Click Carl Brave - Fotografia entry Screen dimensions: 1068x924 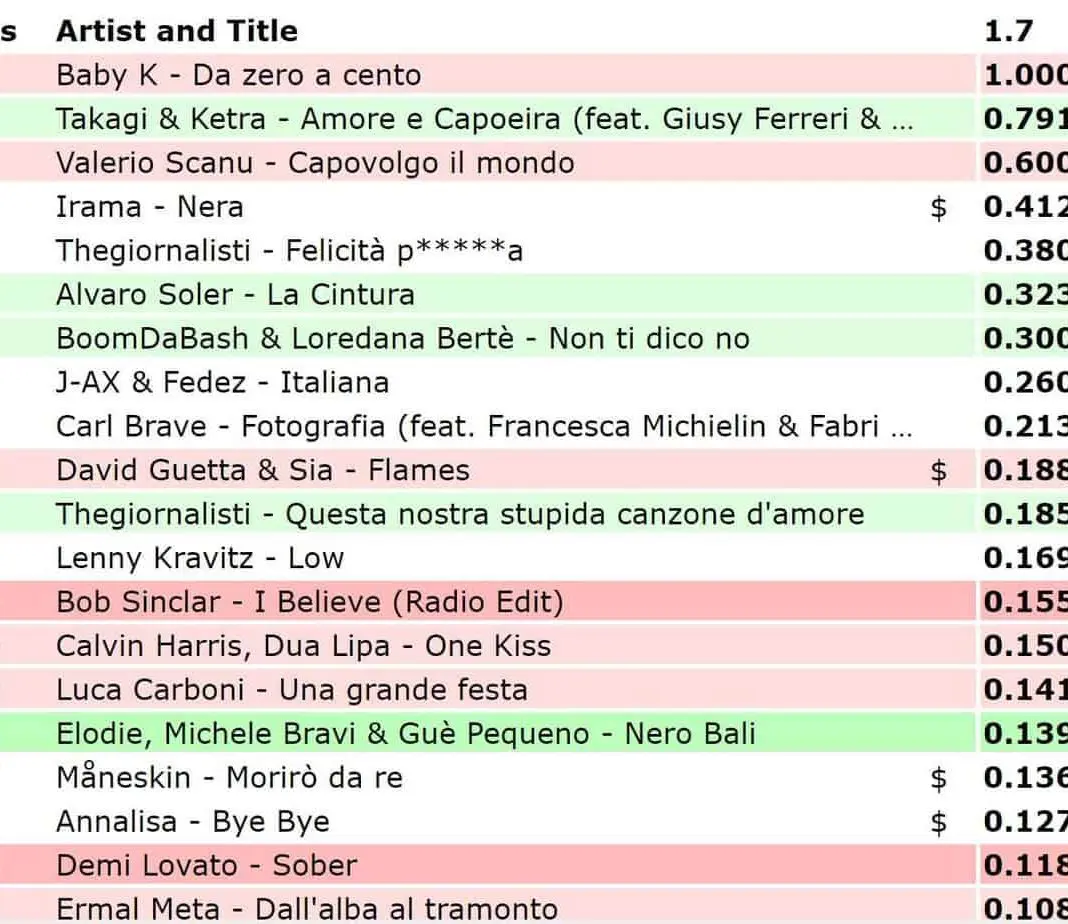484,427
